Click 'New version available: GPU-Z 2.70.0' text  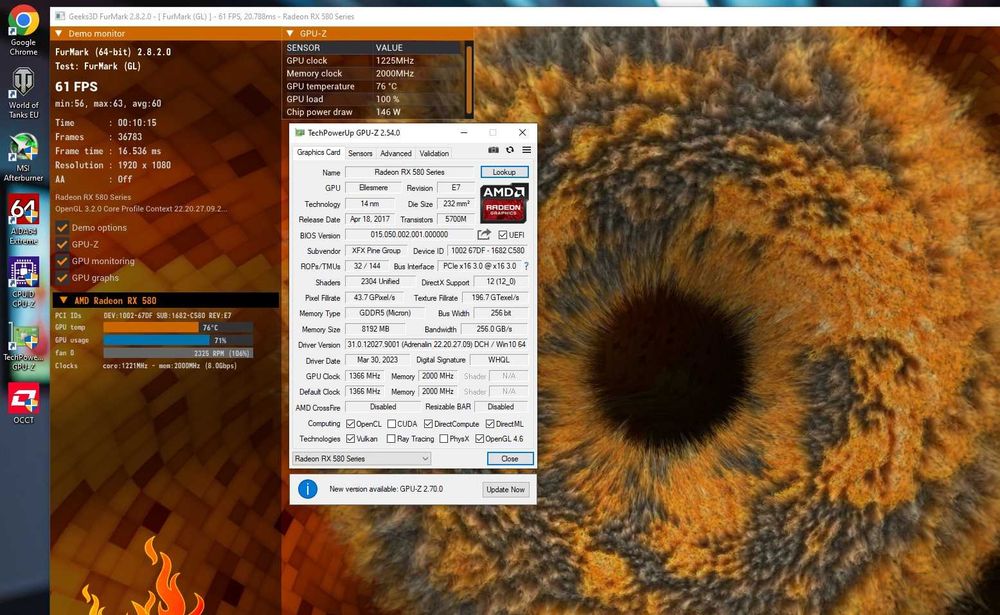pos(386,489)
